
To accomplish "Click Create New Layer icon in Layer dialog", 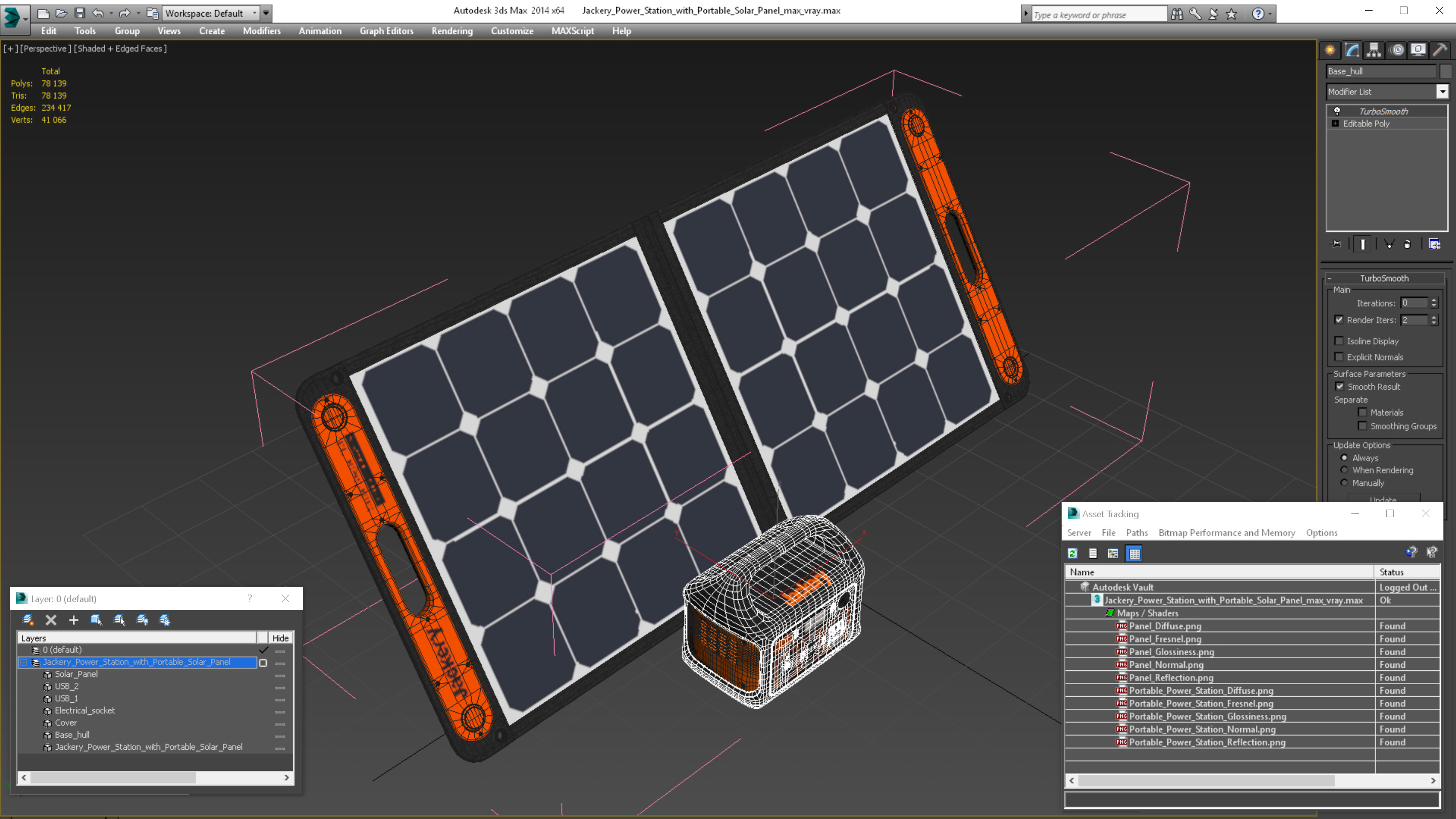I will click(x=28, y=620).
